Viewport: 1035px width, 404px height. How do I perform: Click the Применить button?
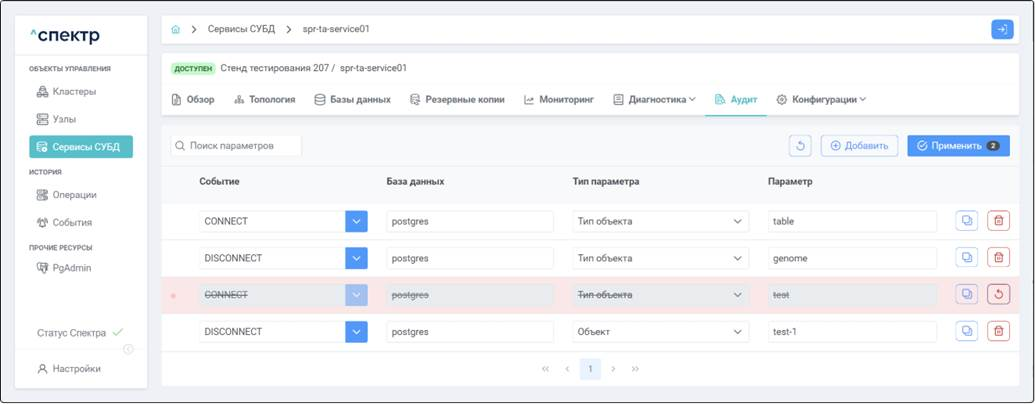(958, 146)
